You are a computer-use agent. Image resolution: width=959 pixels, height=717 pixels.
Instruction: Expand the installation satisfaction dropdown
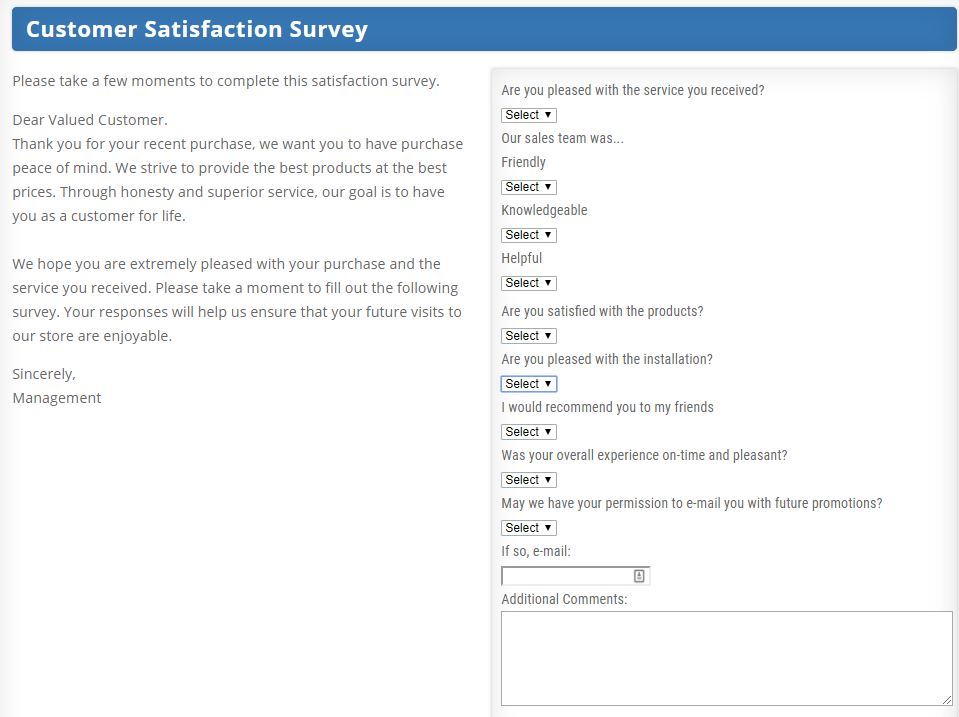(528, 384)
